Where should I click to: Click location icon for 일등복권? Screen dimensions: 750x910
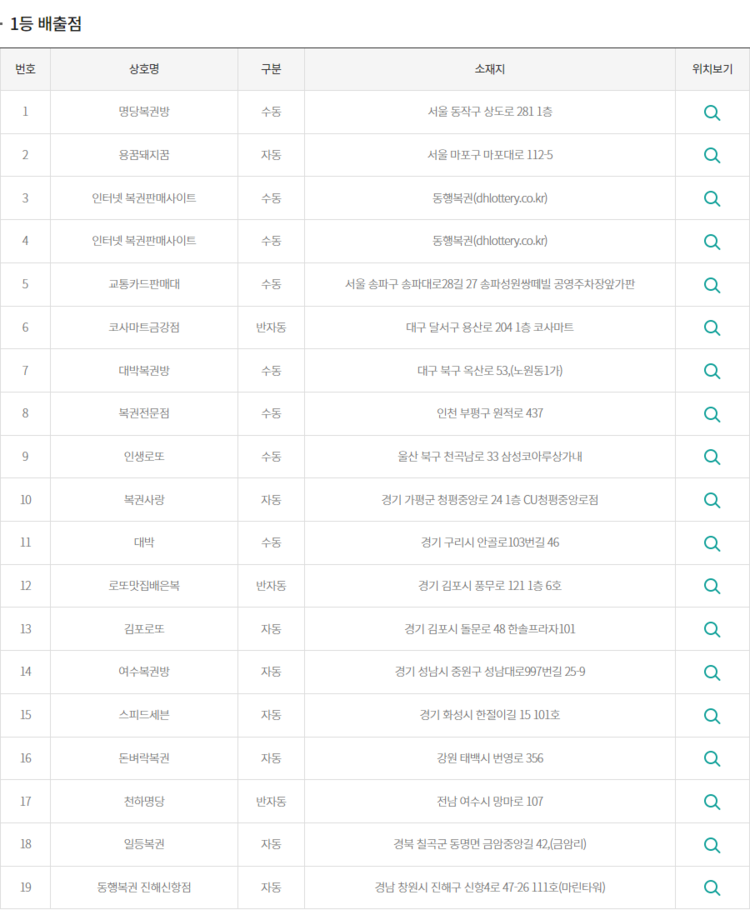click(712, 844)
